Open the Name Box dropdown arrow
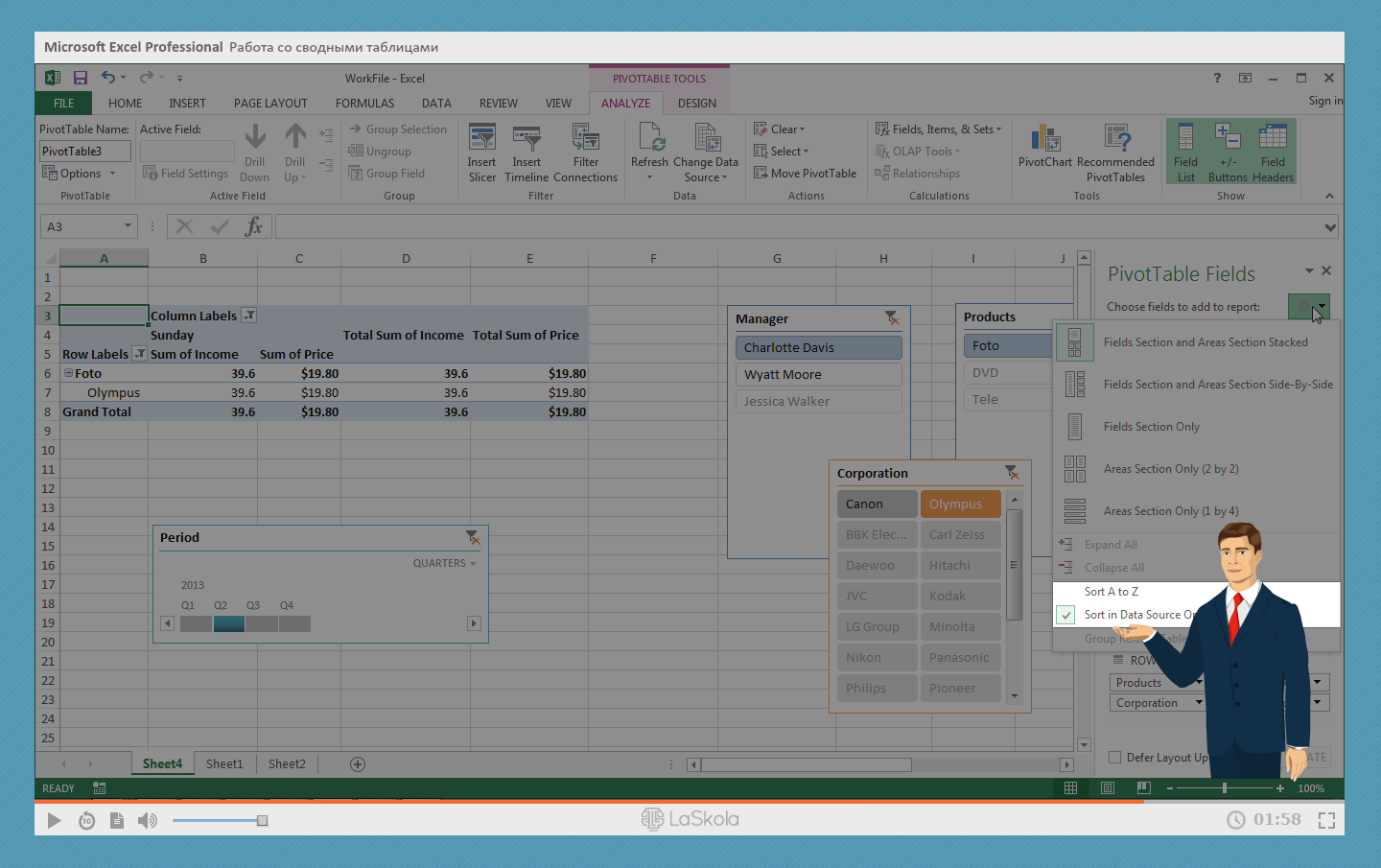The image size is (1381, 868). click(x=128, y=226)
